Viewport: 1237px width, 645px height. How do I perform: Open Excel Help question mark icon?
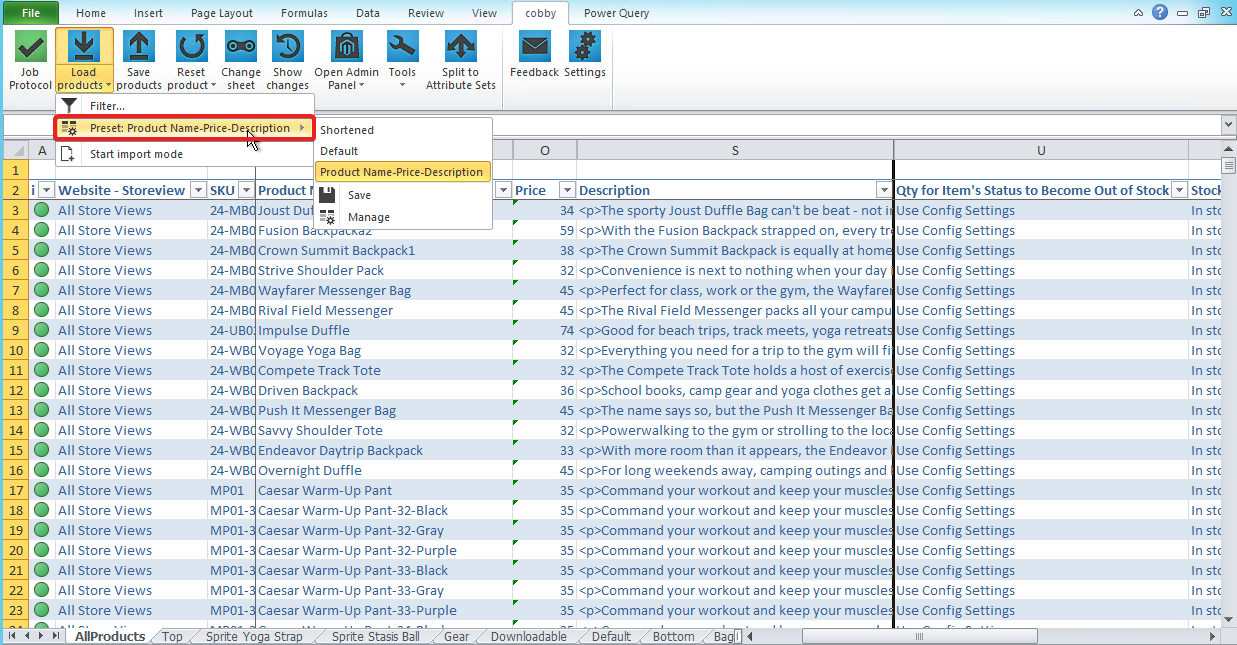(x=1160, y=12)
